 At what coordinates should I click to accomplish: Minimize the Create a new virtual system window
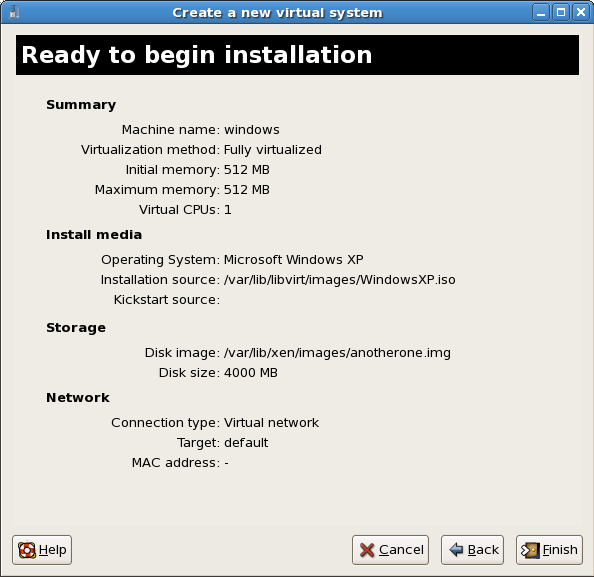click(541, 13)
